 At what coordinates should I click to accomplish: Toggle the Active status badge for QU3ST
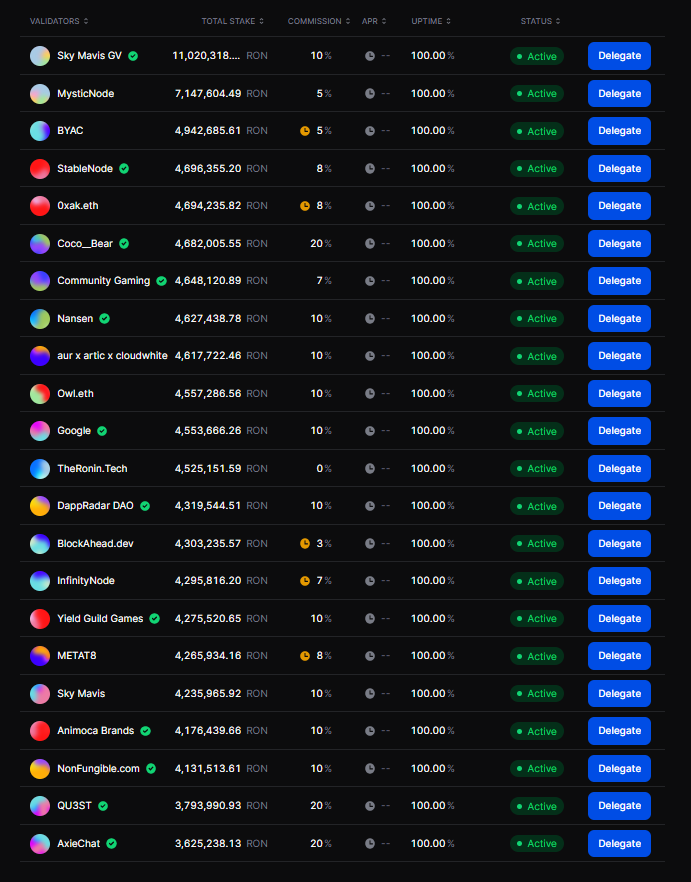[537, 806]
